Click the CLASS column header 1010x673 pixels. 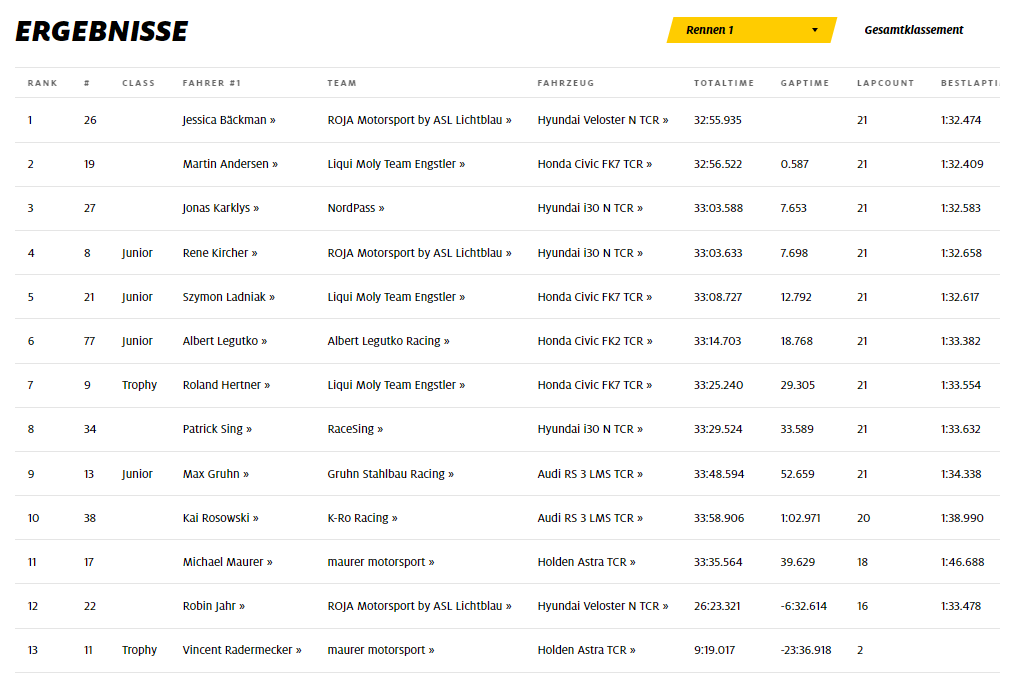pos(138,83)
